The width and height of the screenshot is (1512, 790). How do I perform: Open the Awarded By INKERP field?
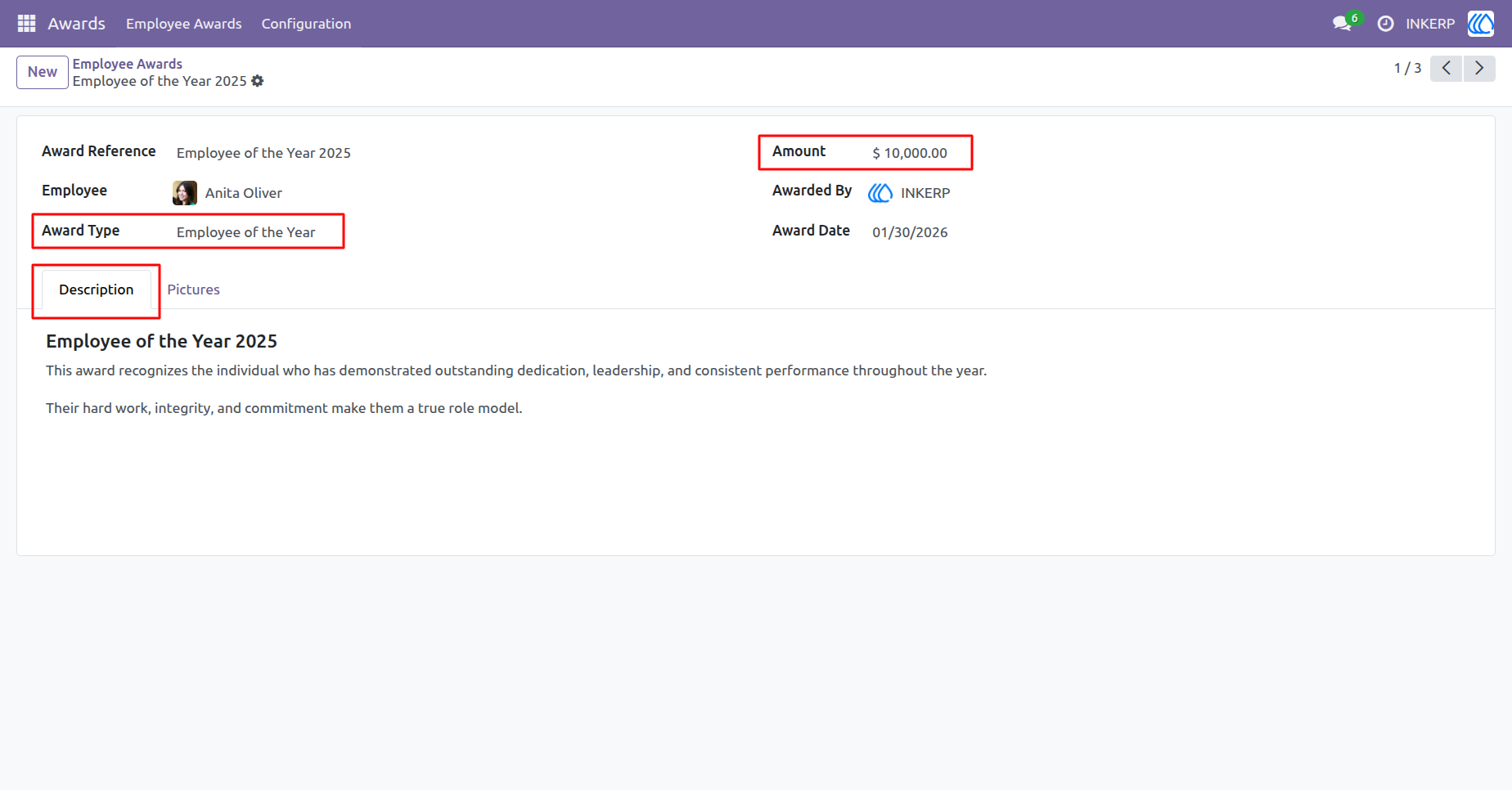point(925,193)
